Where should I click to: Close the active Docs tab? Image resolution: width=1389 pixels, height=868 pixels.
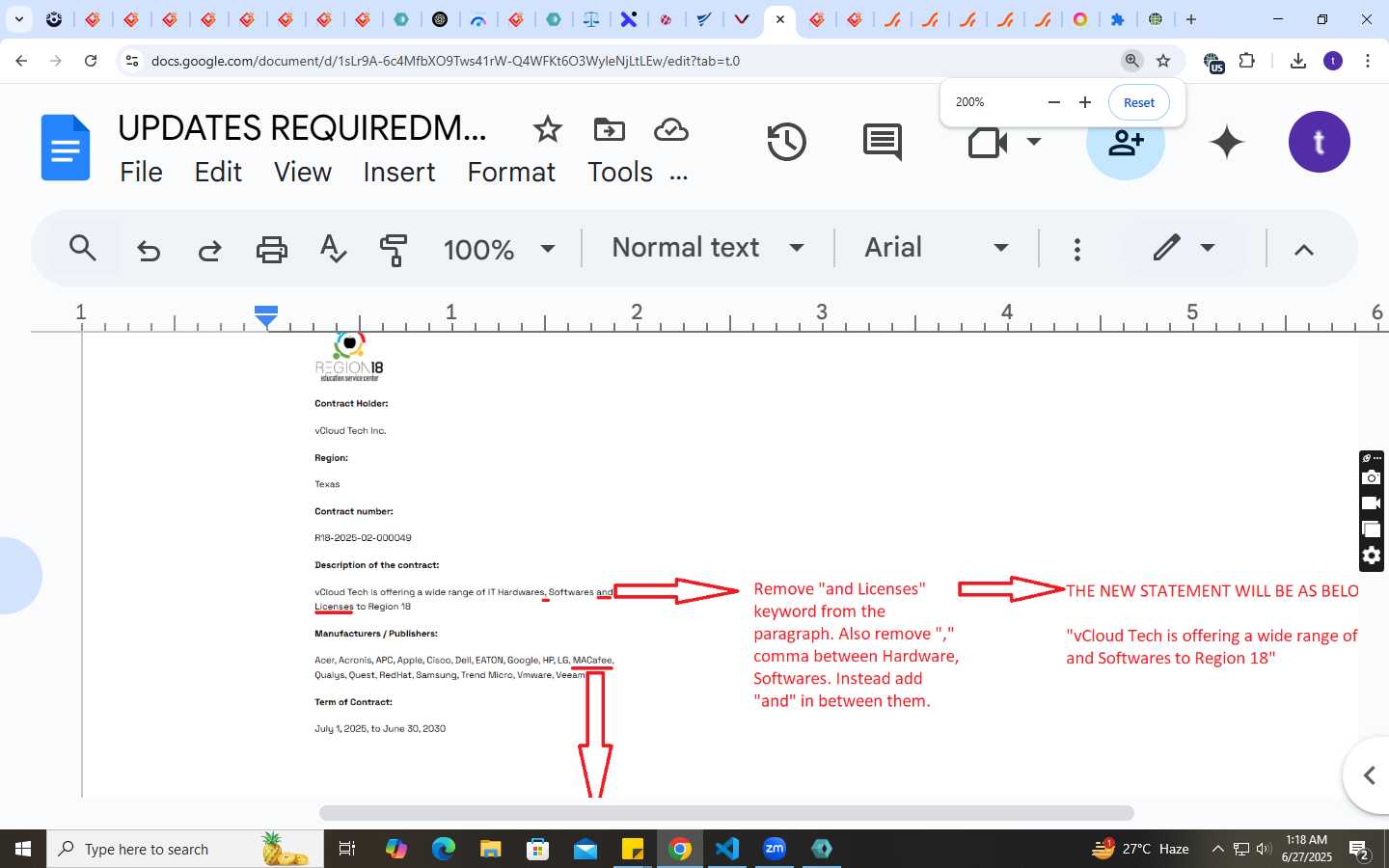[780, 19]
